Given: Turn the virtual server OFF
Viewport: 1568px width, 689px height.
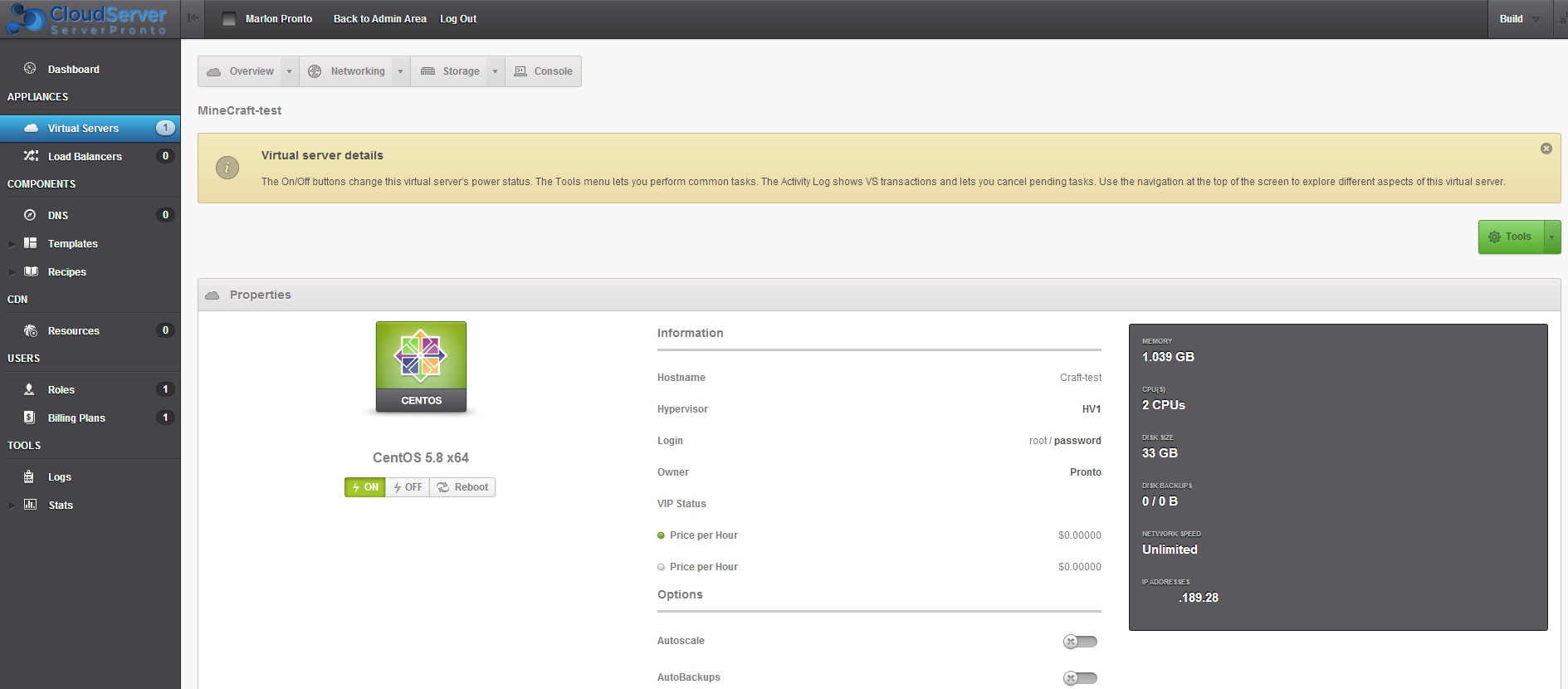Looking at the screenshot, I should (x=408, y=487).
